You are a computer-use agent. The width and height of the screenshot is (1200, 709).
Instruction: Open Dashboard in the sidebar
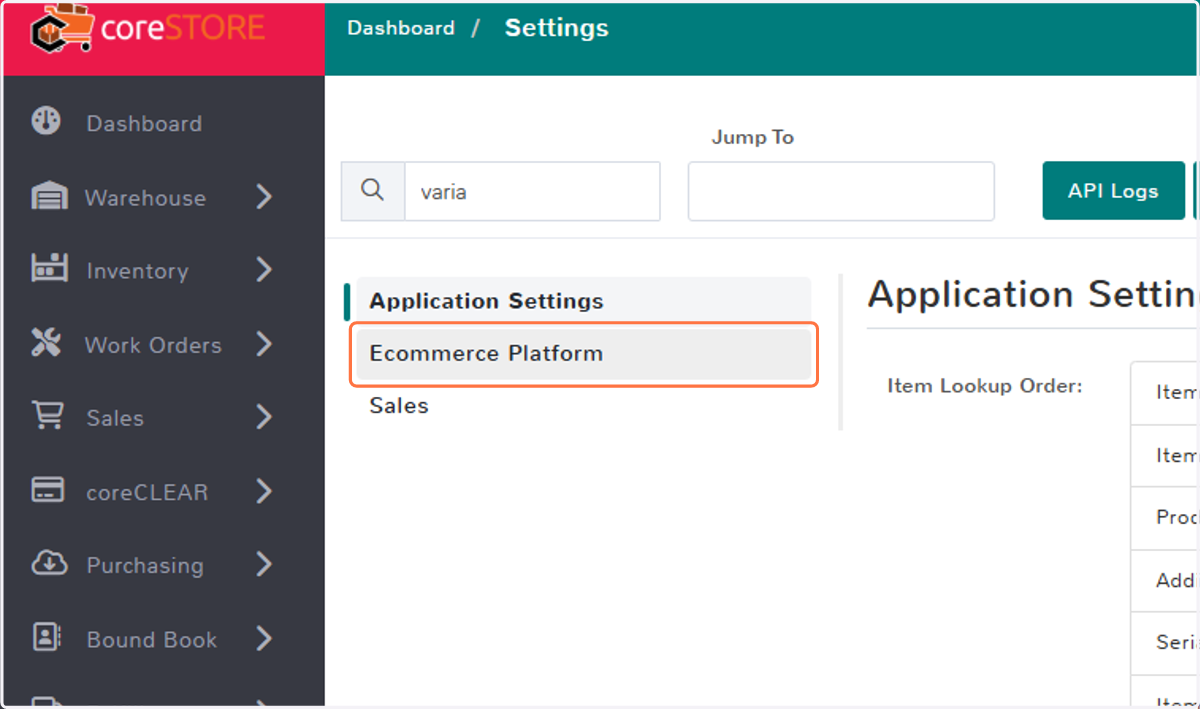click(144, 124)
